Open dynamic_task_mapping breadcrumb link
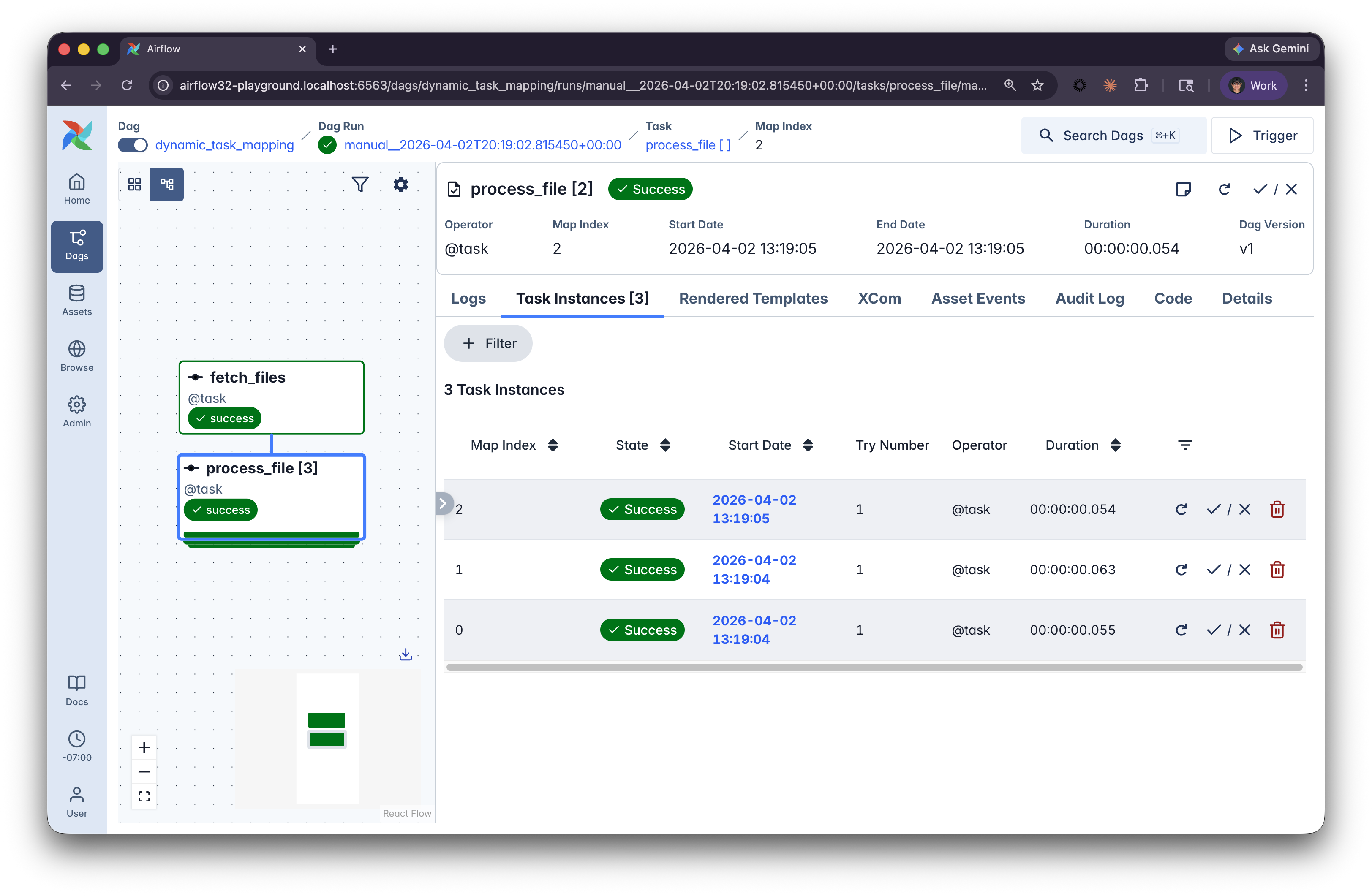The image size is (1372, 896). (x=224, y=145)
